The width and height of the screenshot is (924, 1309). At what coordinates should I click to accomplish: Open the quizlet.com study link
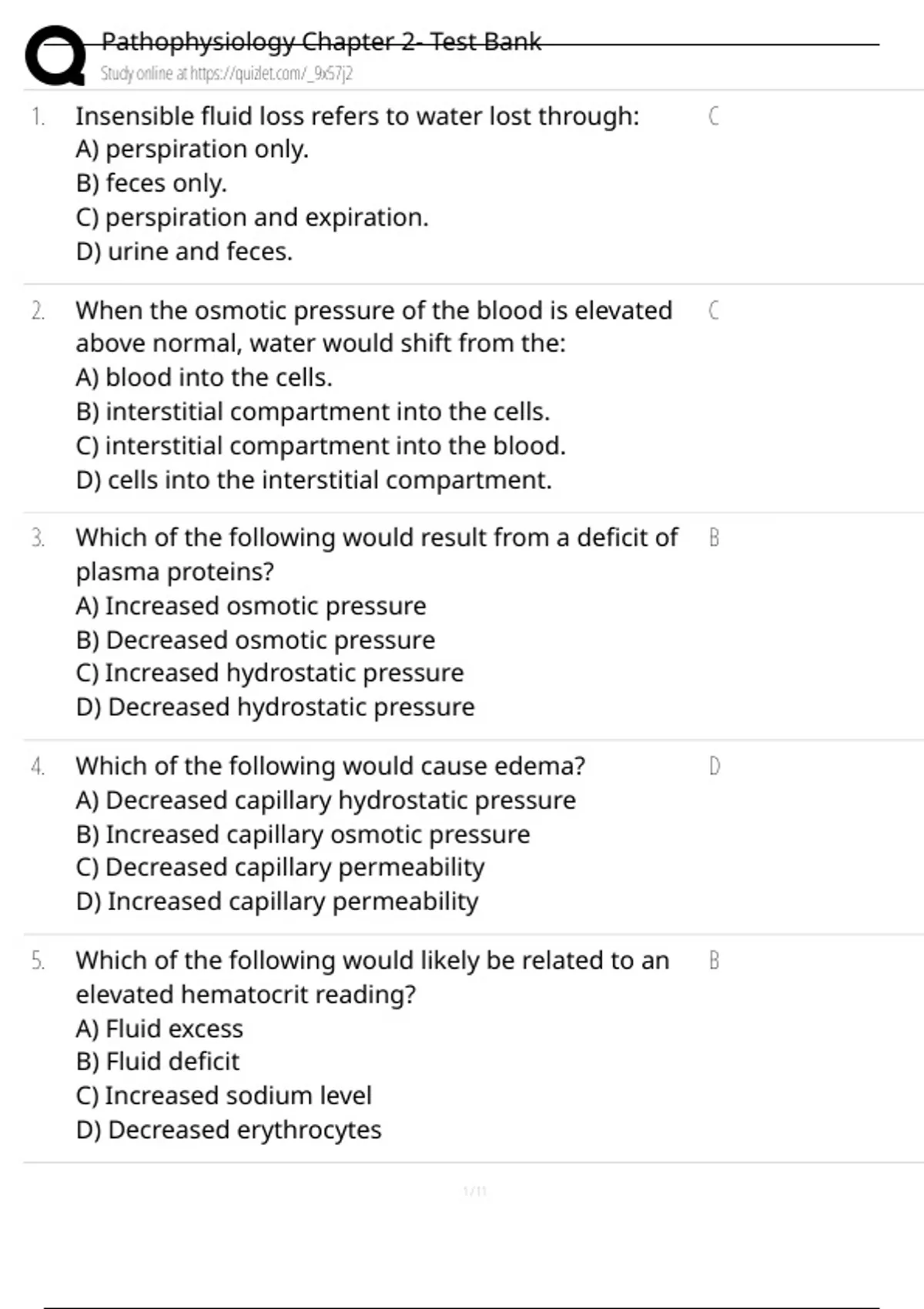(x=226, y=74)
